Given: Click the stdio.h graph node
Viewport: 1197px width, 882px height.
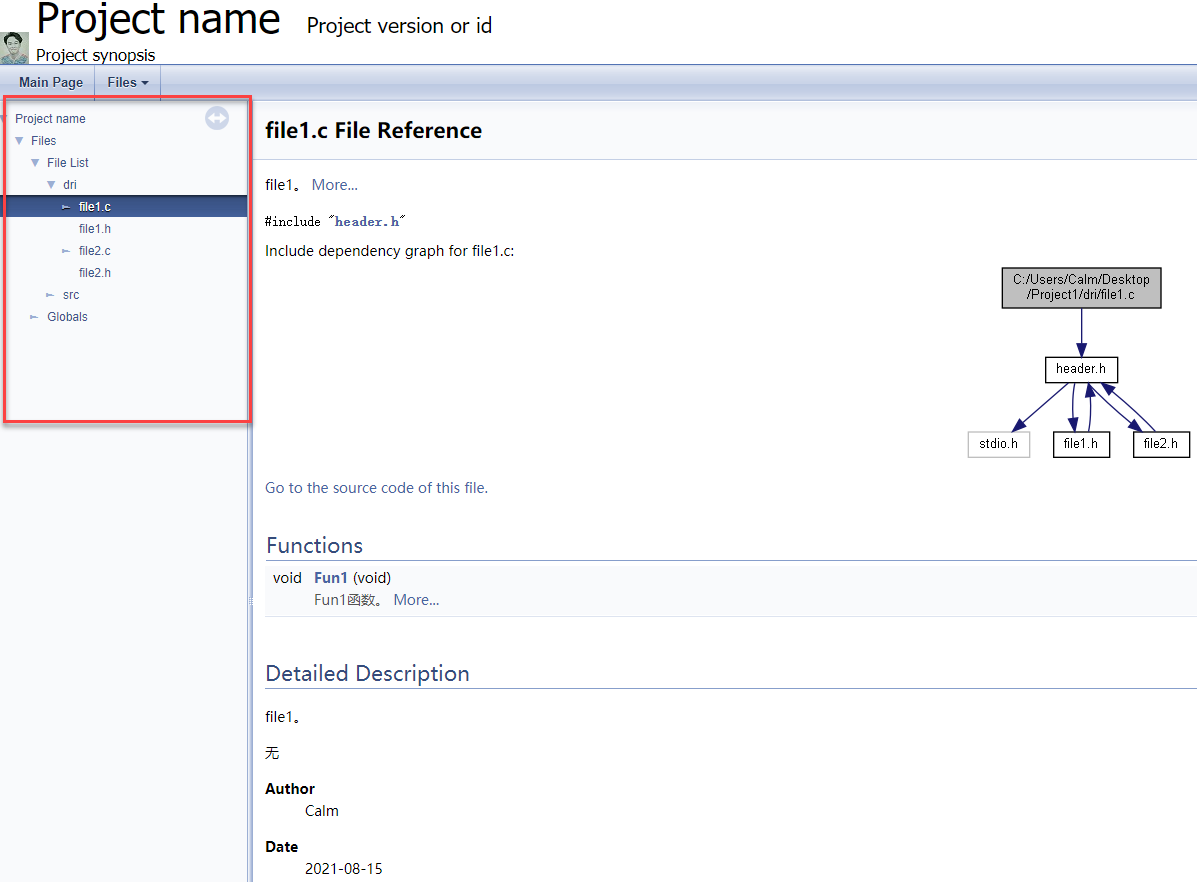Looking at the screenshot, I should click(999, 444).
